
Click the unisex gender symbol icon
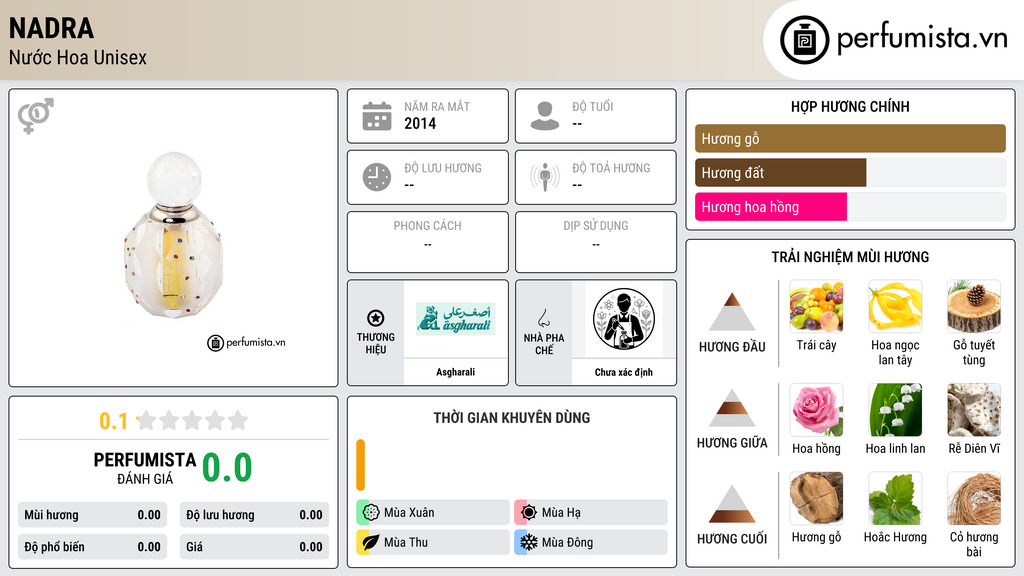[x=36, y=116]
